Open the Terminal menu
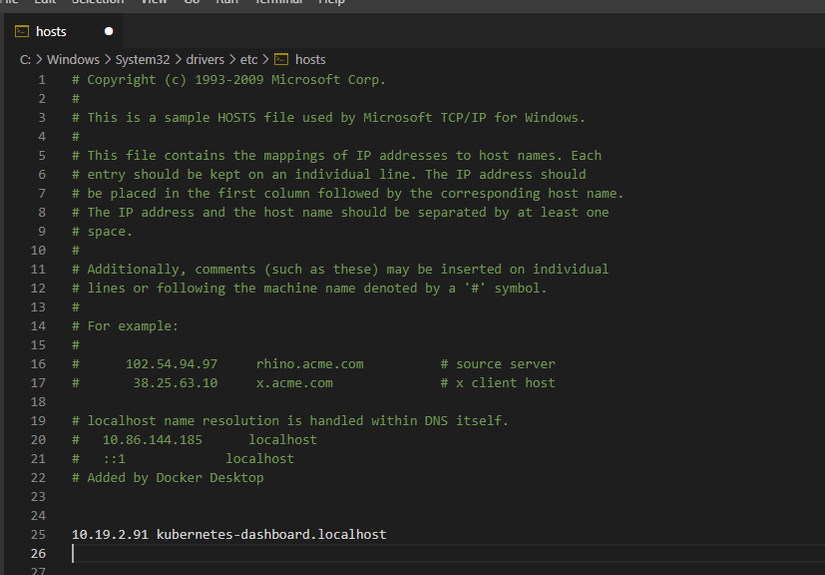Screen dimensions: 825x575 280,2
